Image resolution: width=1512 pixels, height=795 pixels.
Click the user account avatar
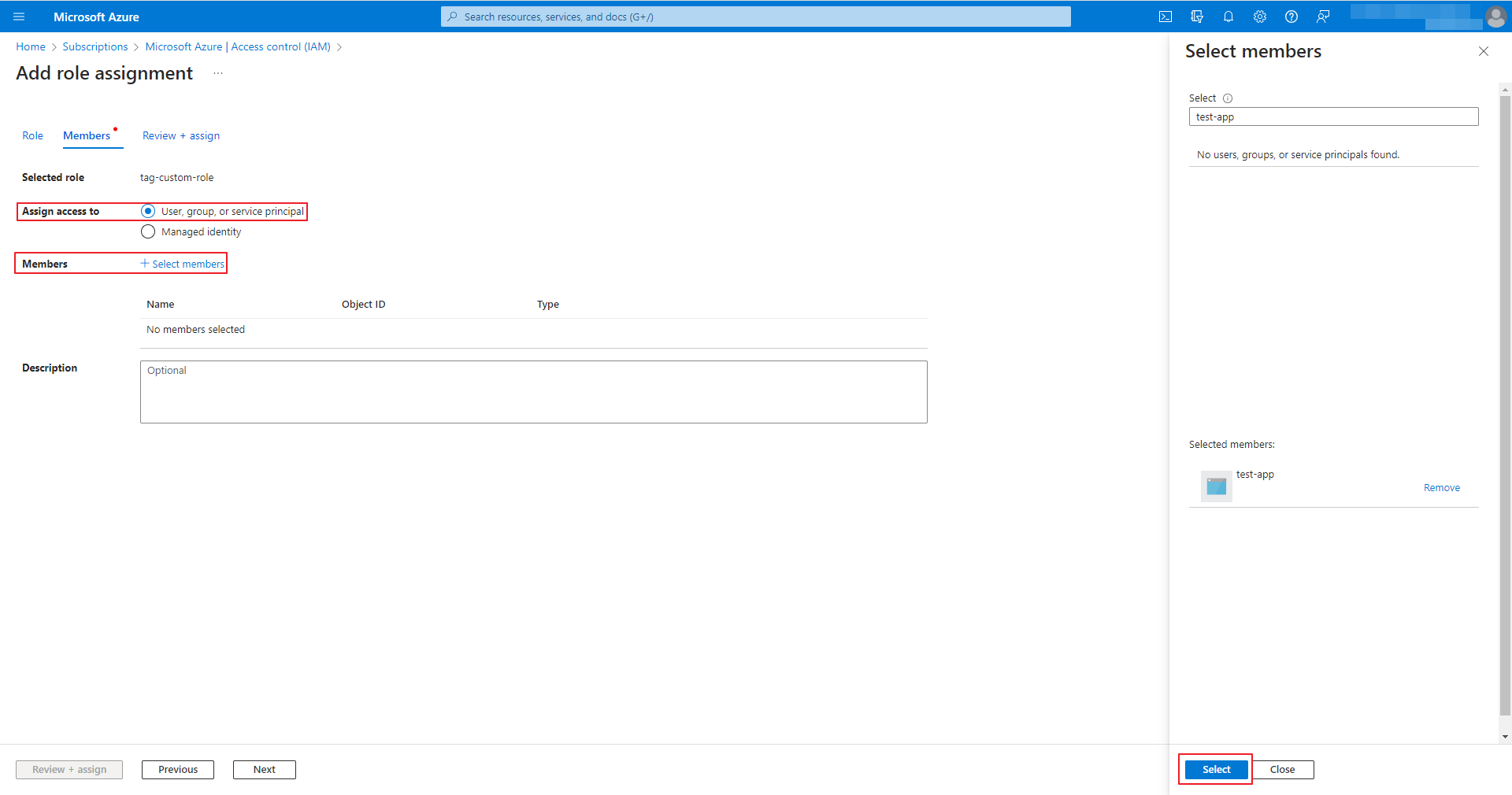click(1495, 17)
